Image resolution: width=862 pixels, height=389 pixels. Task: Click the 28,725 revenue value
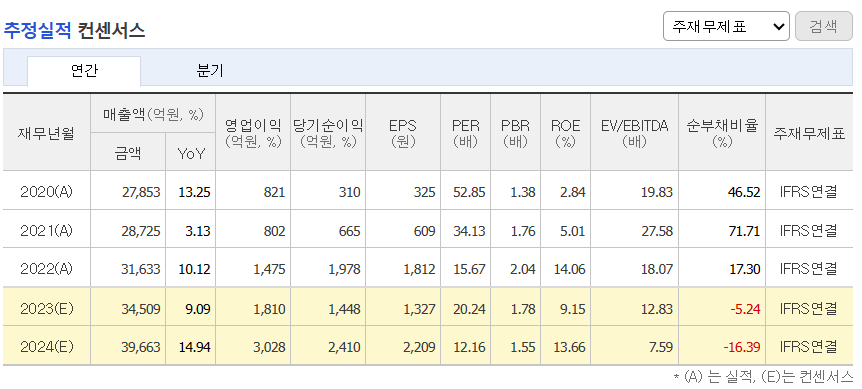141,231
